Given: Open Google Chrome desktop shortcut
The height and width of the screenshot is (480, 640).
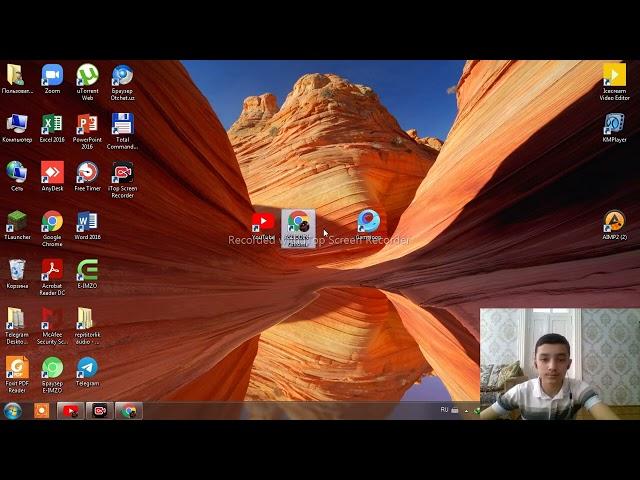Looking at the screenshot, I should pyautogui.click(x=52, y=222).
